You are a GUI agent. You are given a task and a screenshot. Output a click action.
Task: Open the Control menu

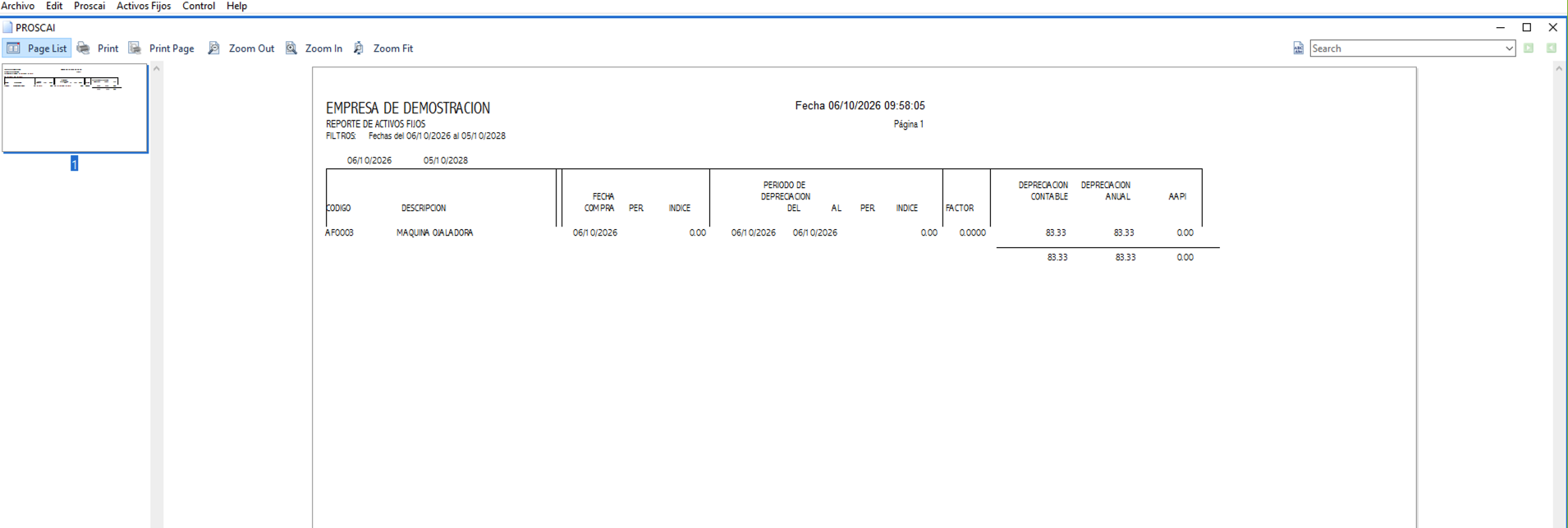pyautogui.click(x=199, y=6)
